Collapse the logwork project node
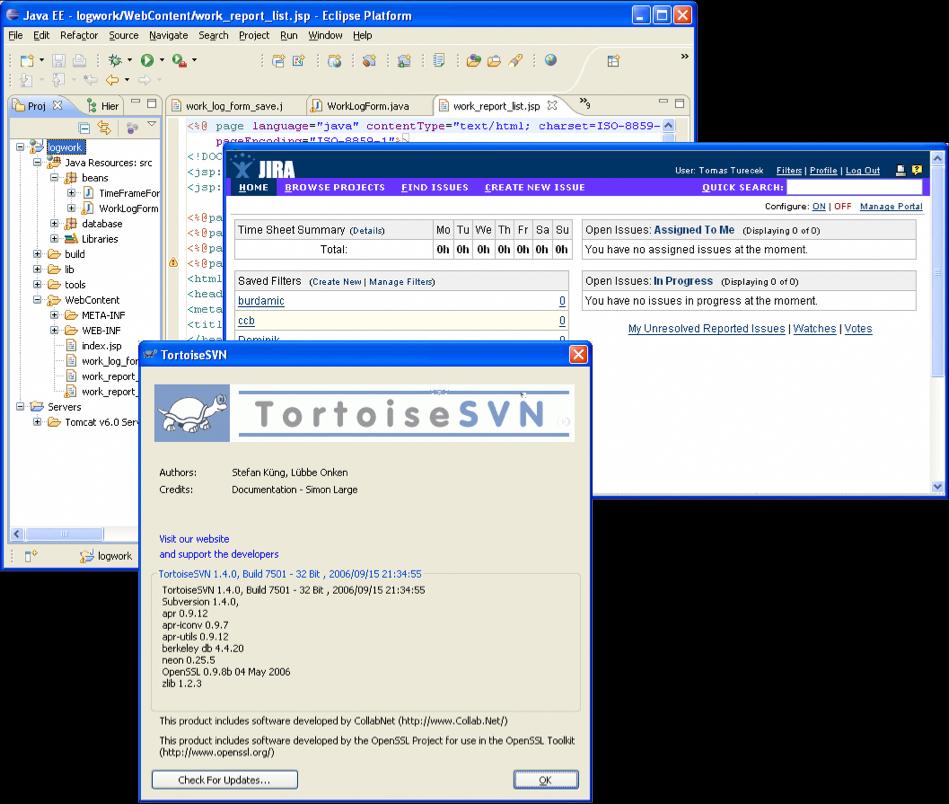949x804 pixels. pos(20,147)
